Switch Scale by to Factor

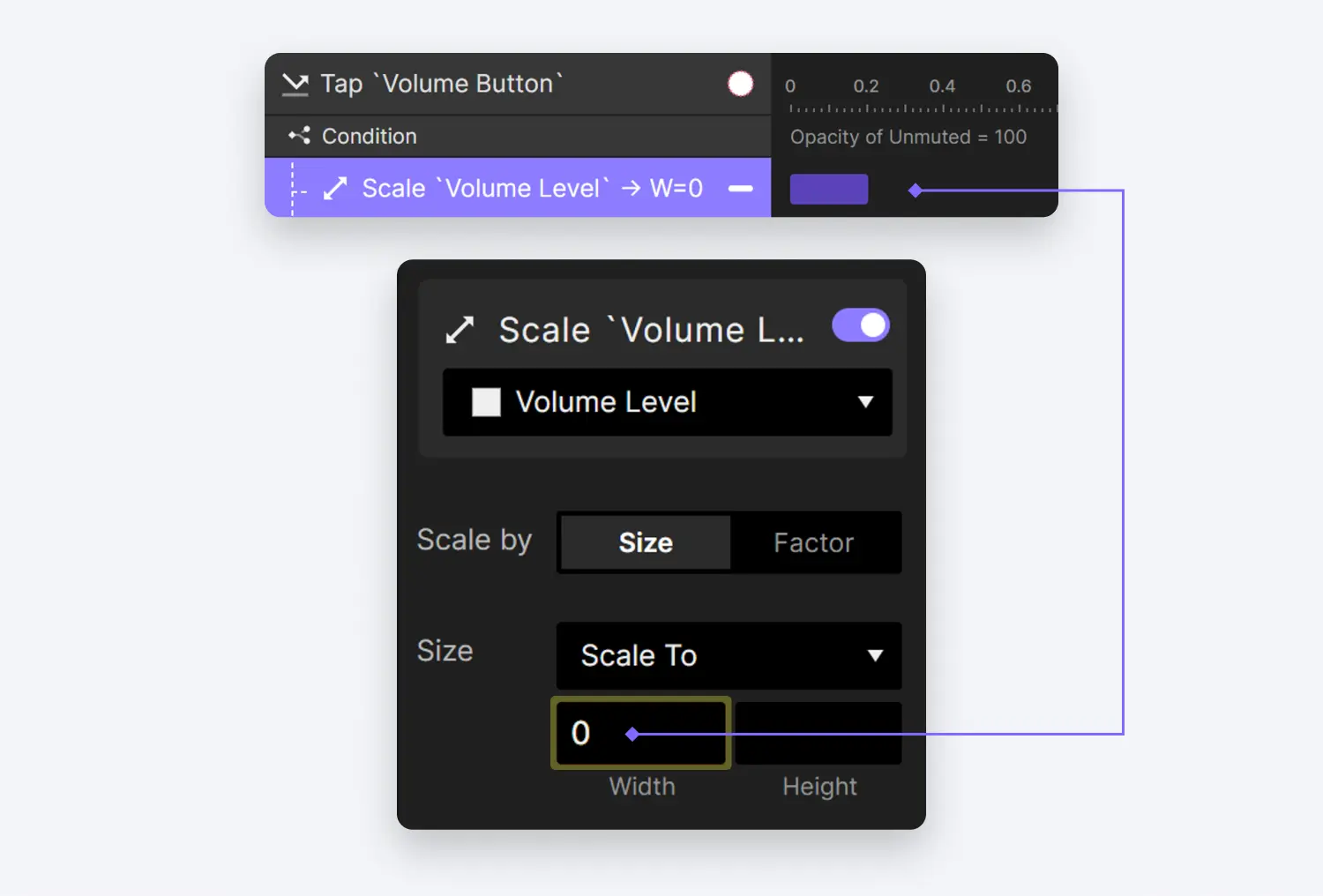(814, 542)
